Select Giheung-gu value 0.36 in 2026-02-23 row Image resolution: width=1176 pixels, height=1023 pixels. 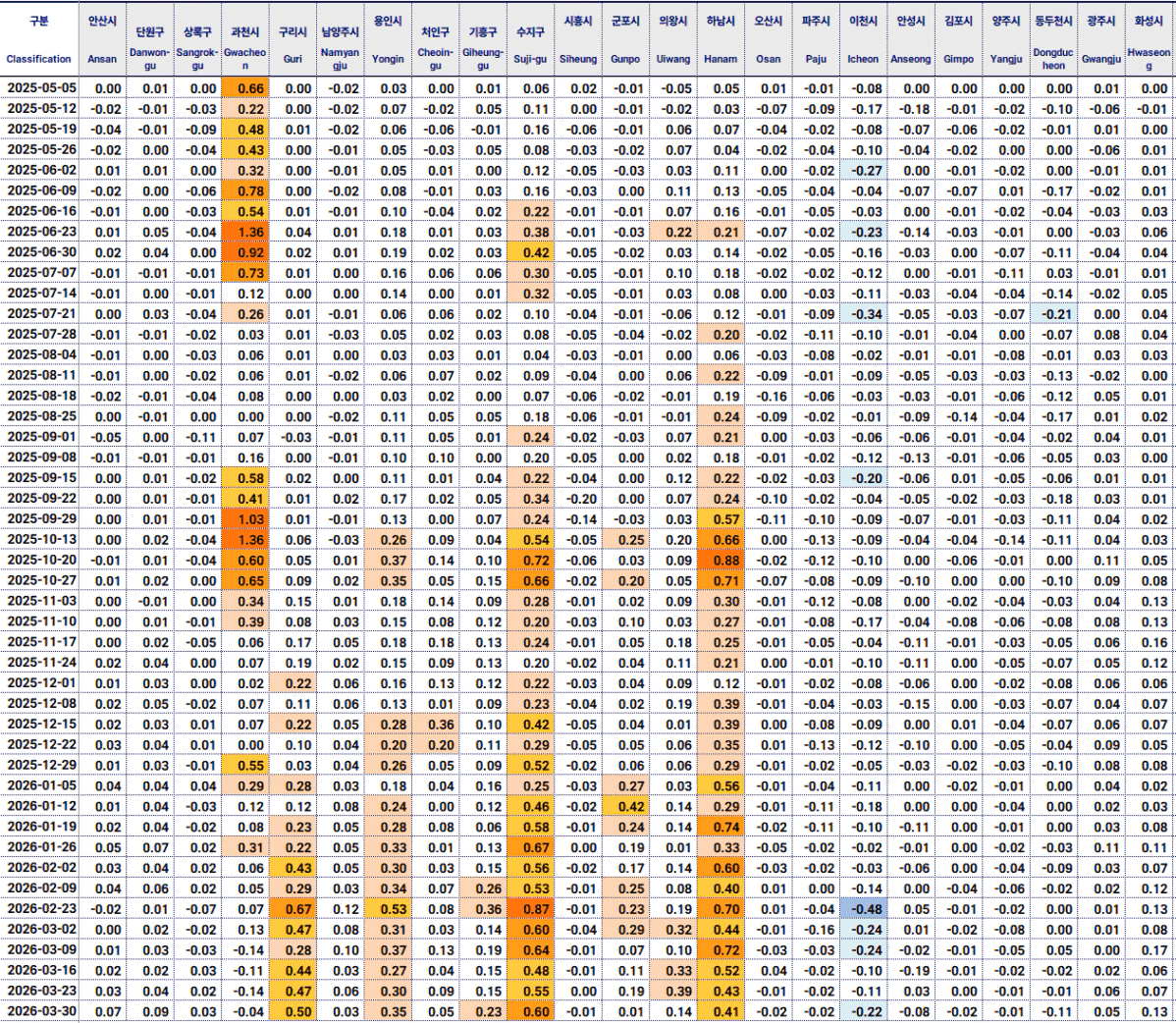coord(483,909)
